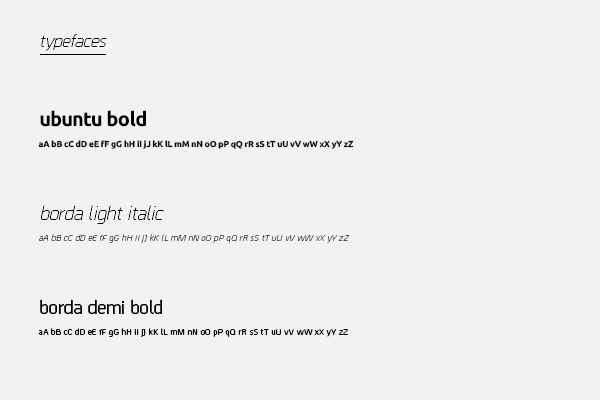Select "sS" in the ubuntu bold alphabet

tap(259, 144)
